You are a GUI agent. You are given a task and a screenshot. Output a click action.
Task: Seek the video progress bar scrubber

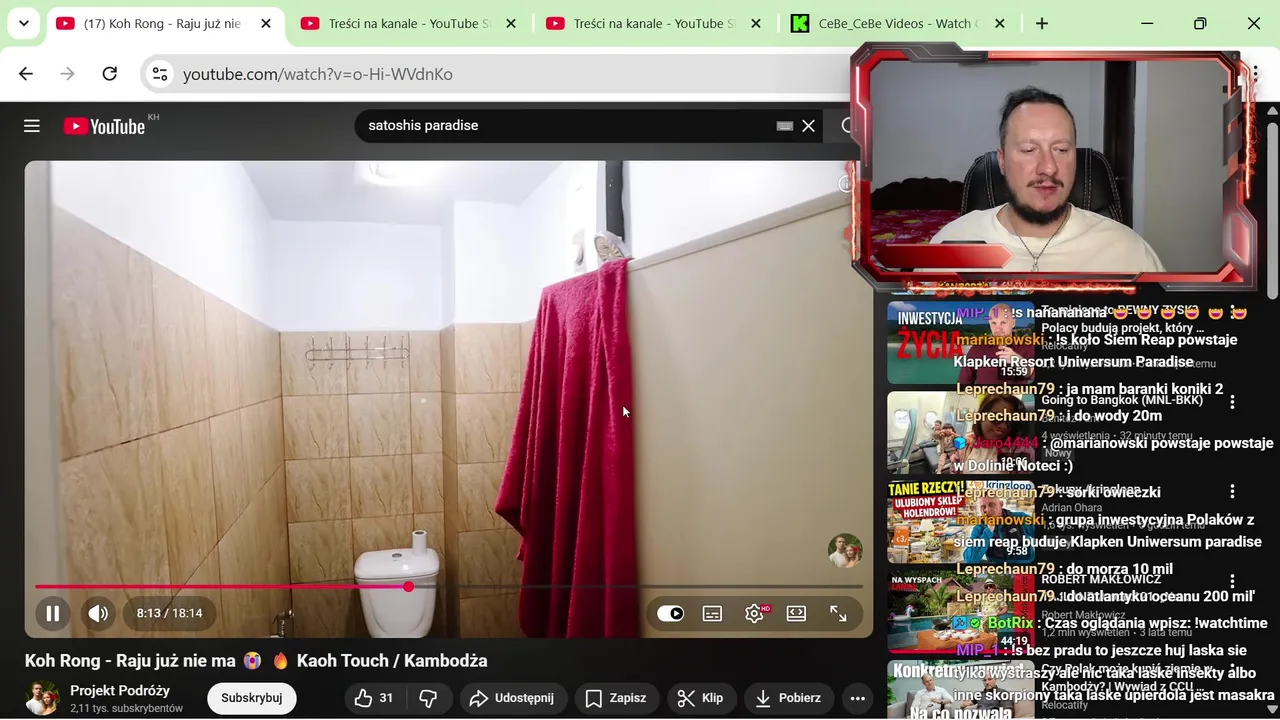408,587
